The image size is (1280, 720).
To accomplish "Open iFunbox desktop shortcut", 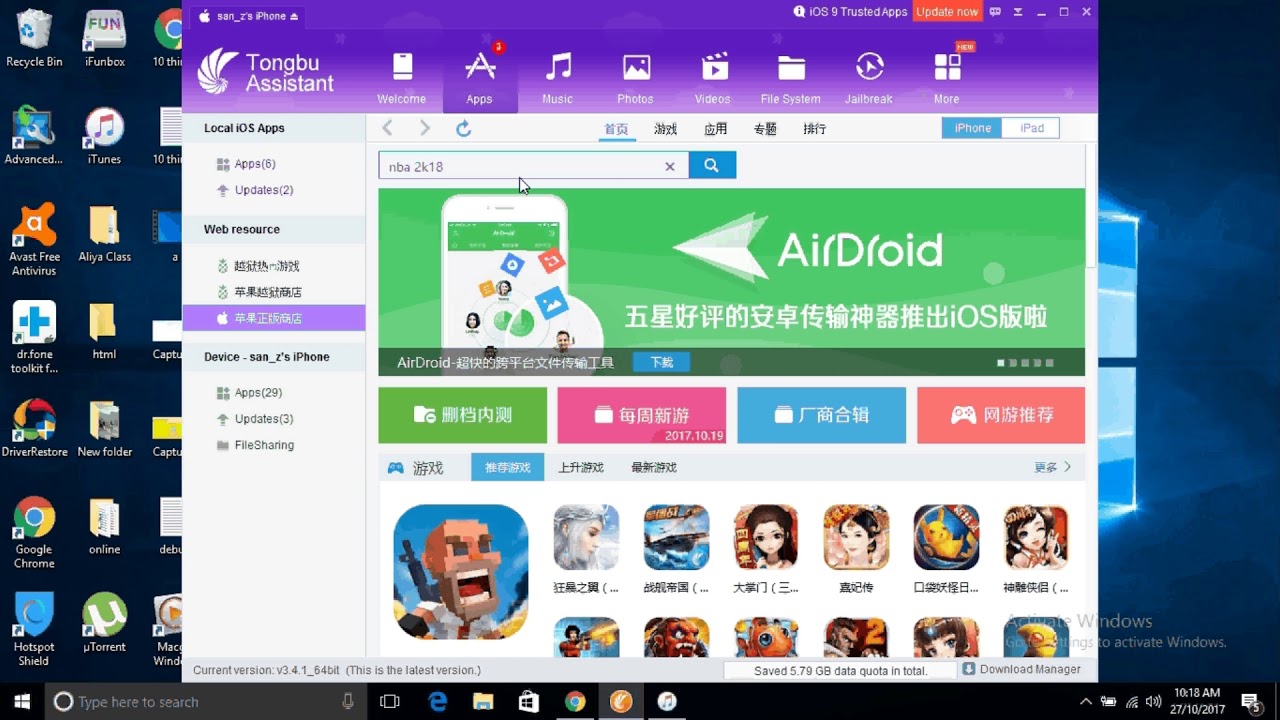I will [x=104, y=38].
